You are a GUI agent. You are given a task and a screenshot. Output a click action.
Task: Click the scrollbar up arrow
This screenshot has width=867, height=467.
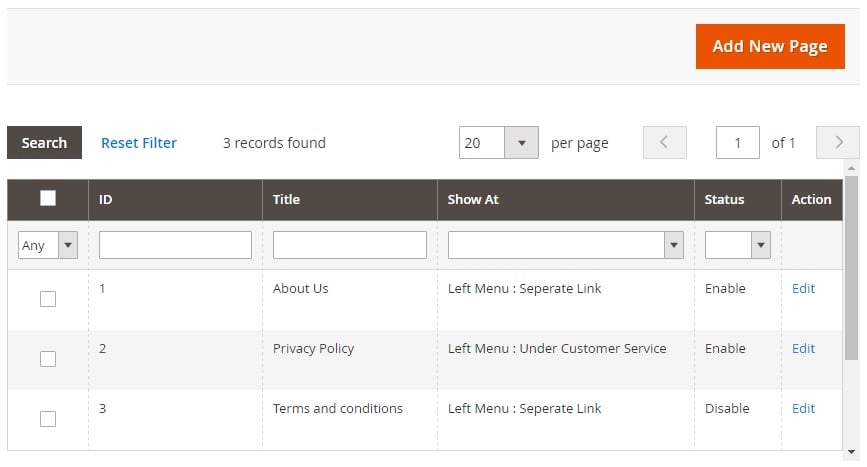851,168
